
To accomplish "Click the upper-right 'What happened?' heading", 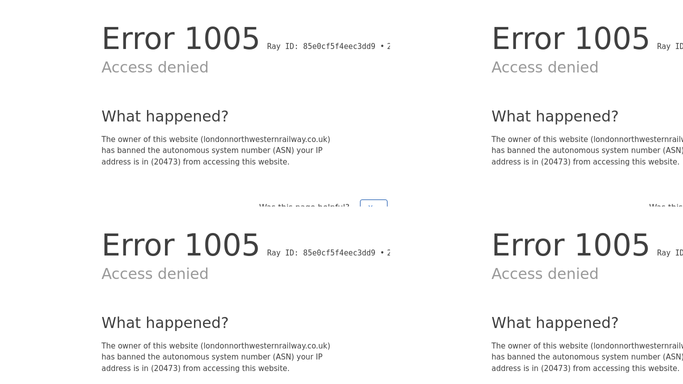I will [555, 116].
